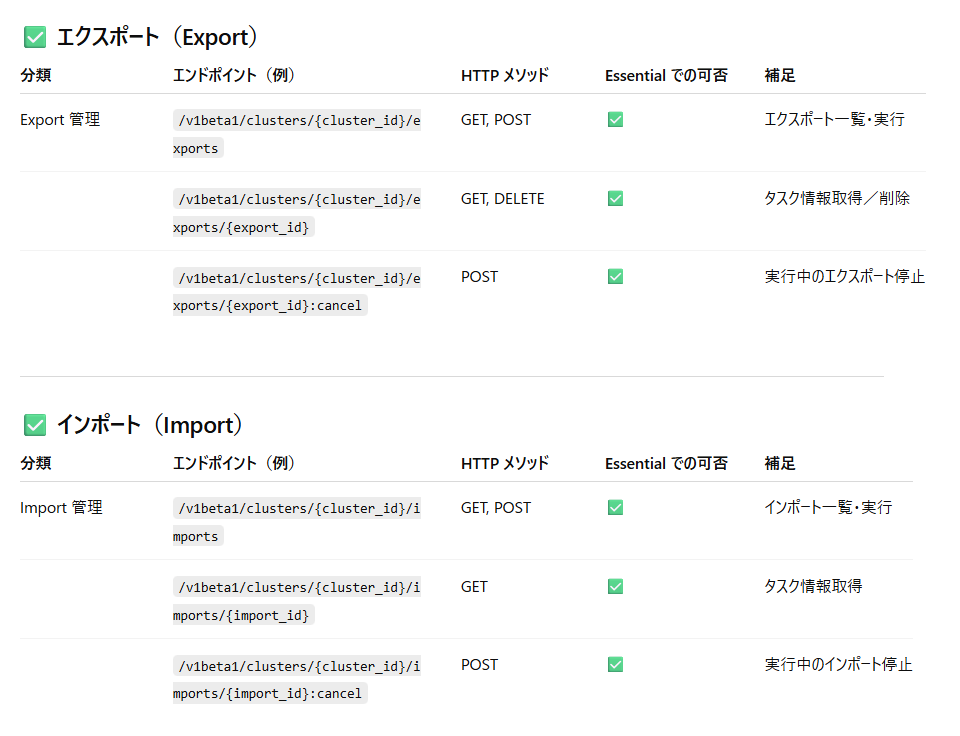Click the Export 管理 category cell

click(x=60, y=120)
